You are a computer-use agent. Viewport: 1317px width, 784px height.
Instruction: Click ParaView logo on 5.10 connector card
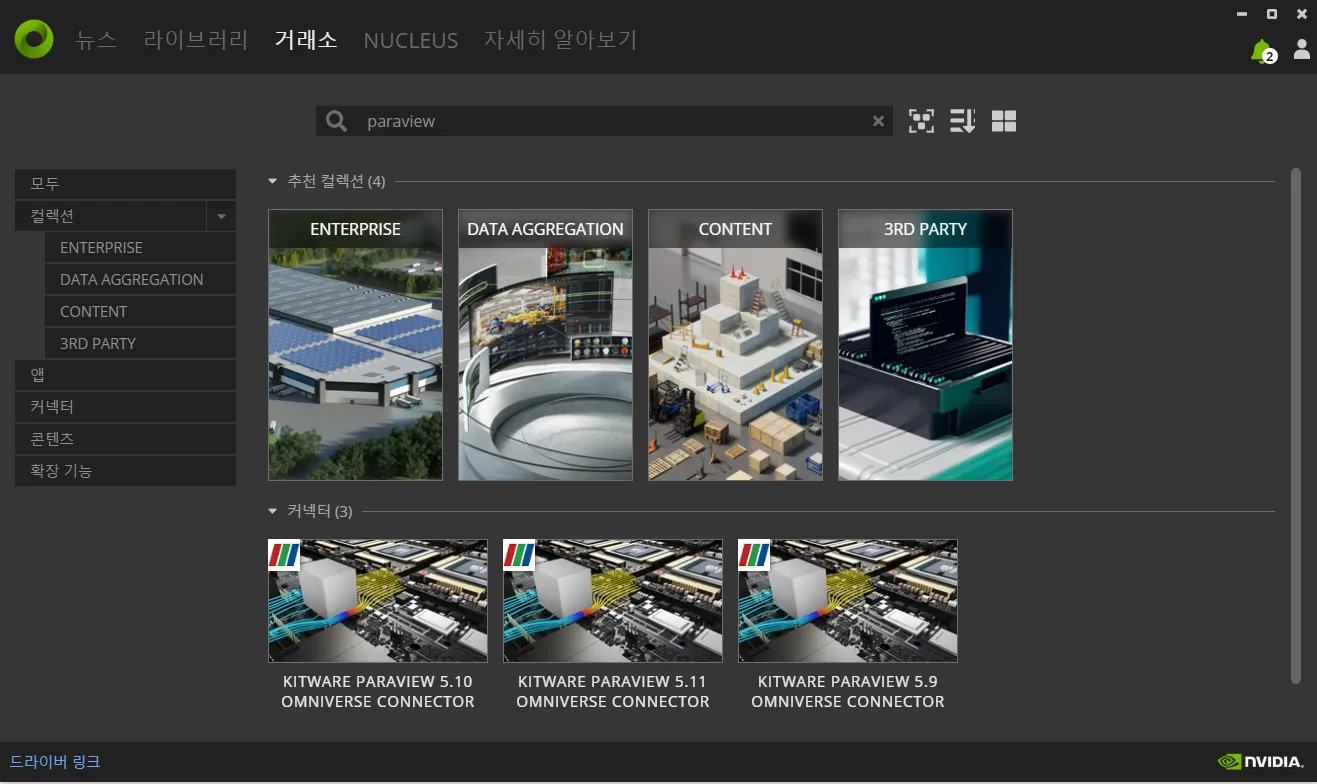284,555
